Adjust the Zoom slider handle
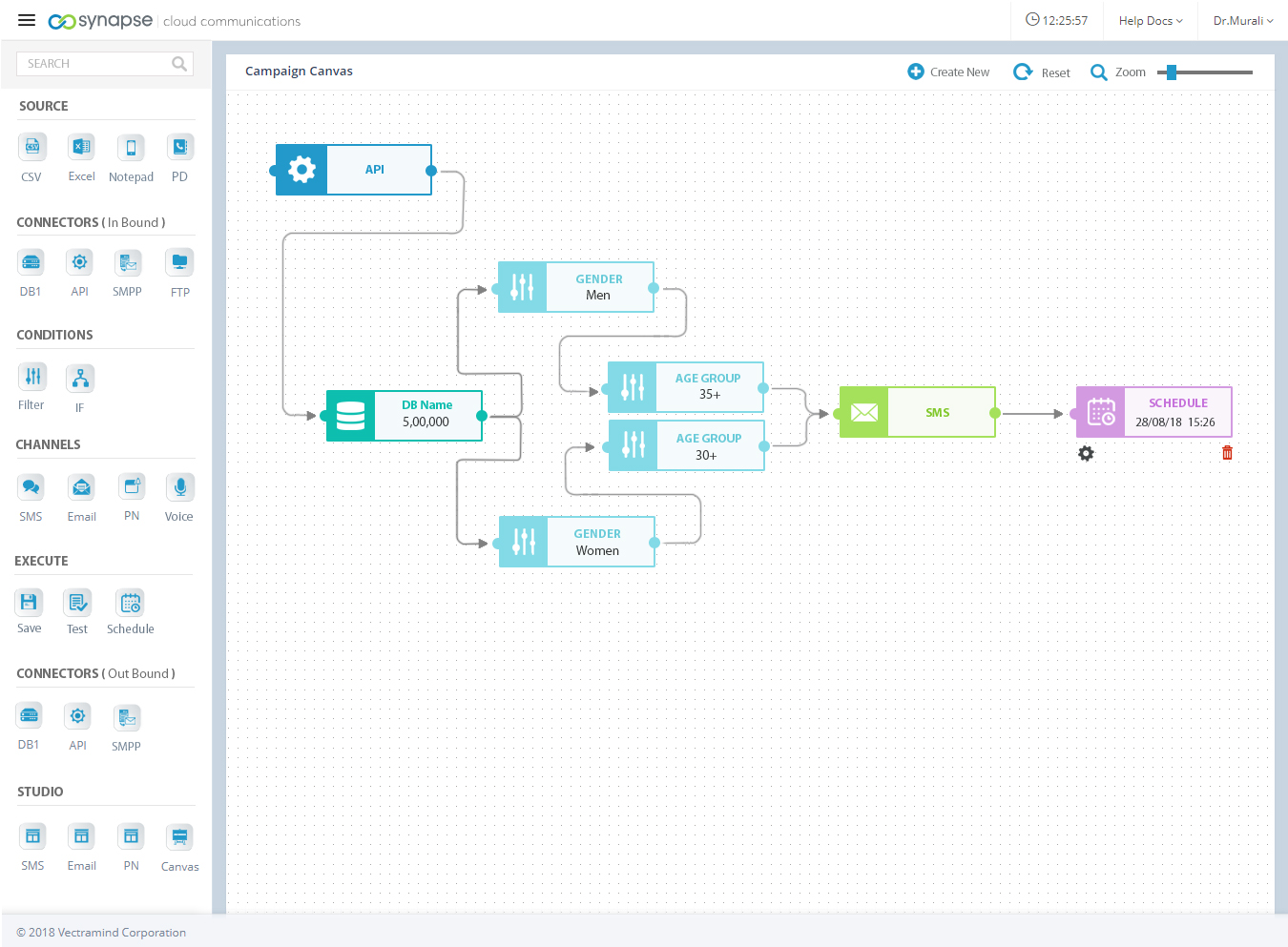This screenshot has width=1288, height=947. click(1172, 72)
